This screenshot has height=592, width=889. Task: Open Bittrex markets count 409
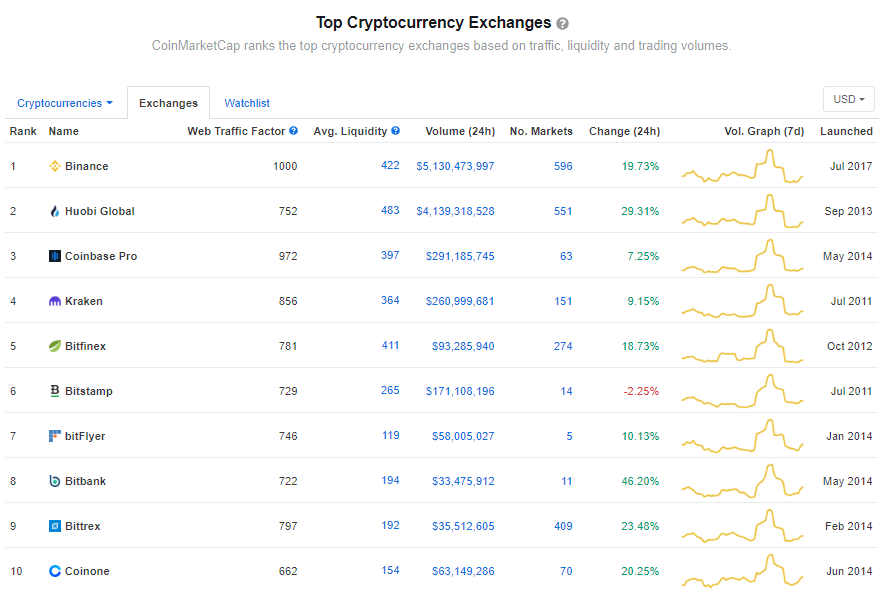563,526
